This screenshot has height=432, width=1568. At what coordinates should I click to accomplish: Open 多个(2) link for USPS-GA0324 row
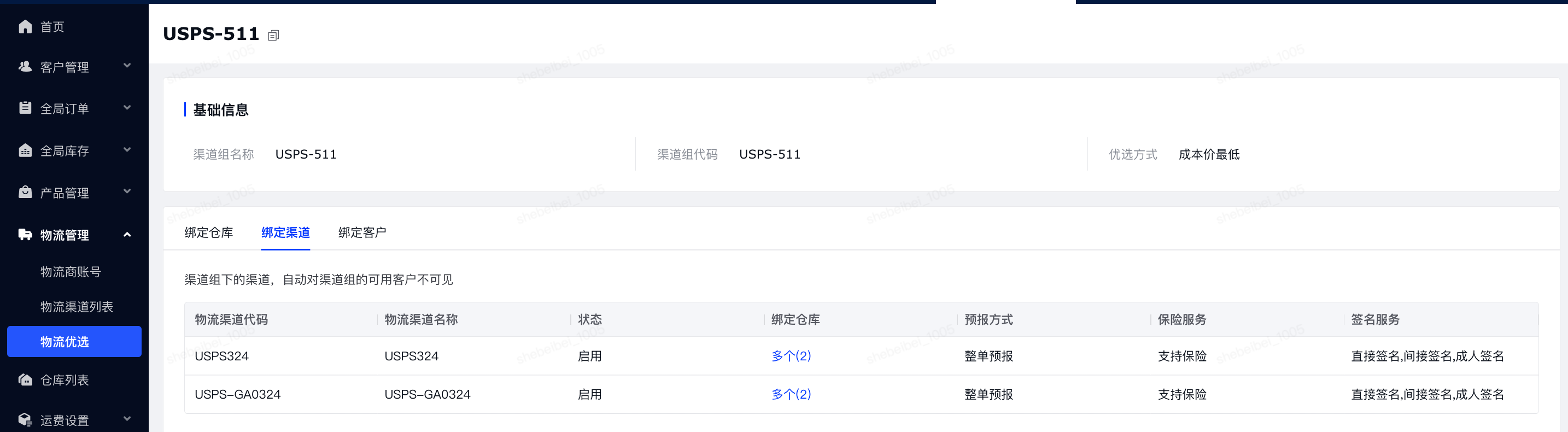coord(791,394)
